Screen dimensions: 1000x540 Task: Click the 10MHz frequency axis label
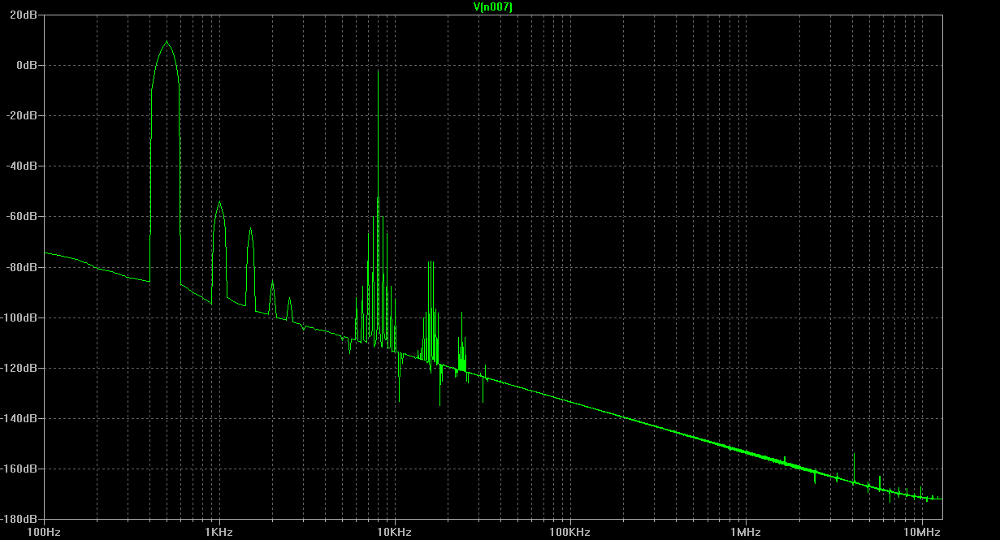click(x=921, y=531)
